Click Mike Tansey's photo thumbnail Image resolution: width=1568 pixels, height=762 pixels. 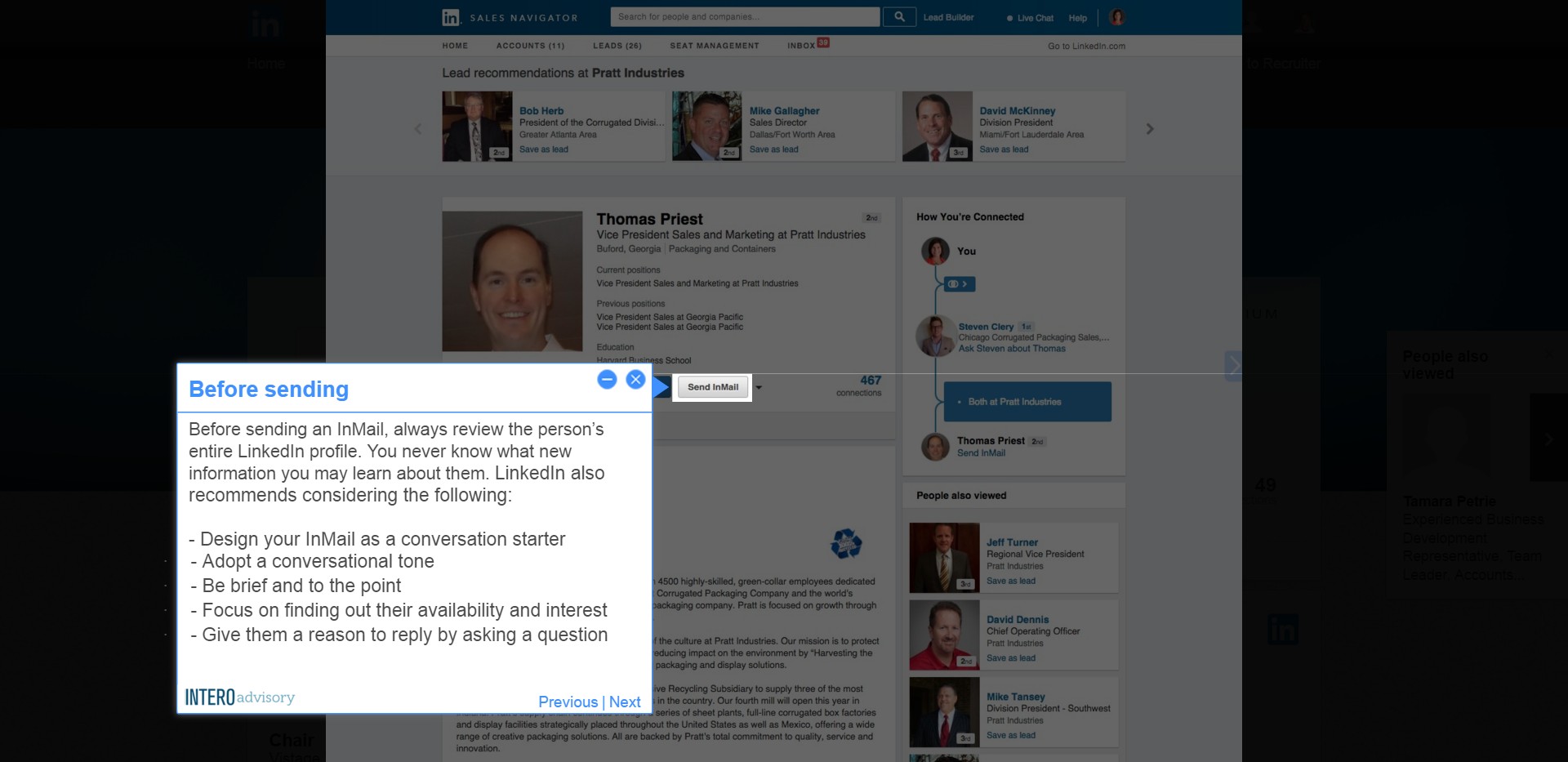tap(944, 712)
